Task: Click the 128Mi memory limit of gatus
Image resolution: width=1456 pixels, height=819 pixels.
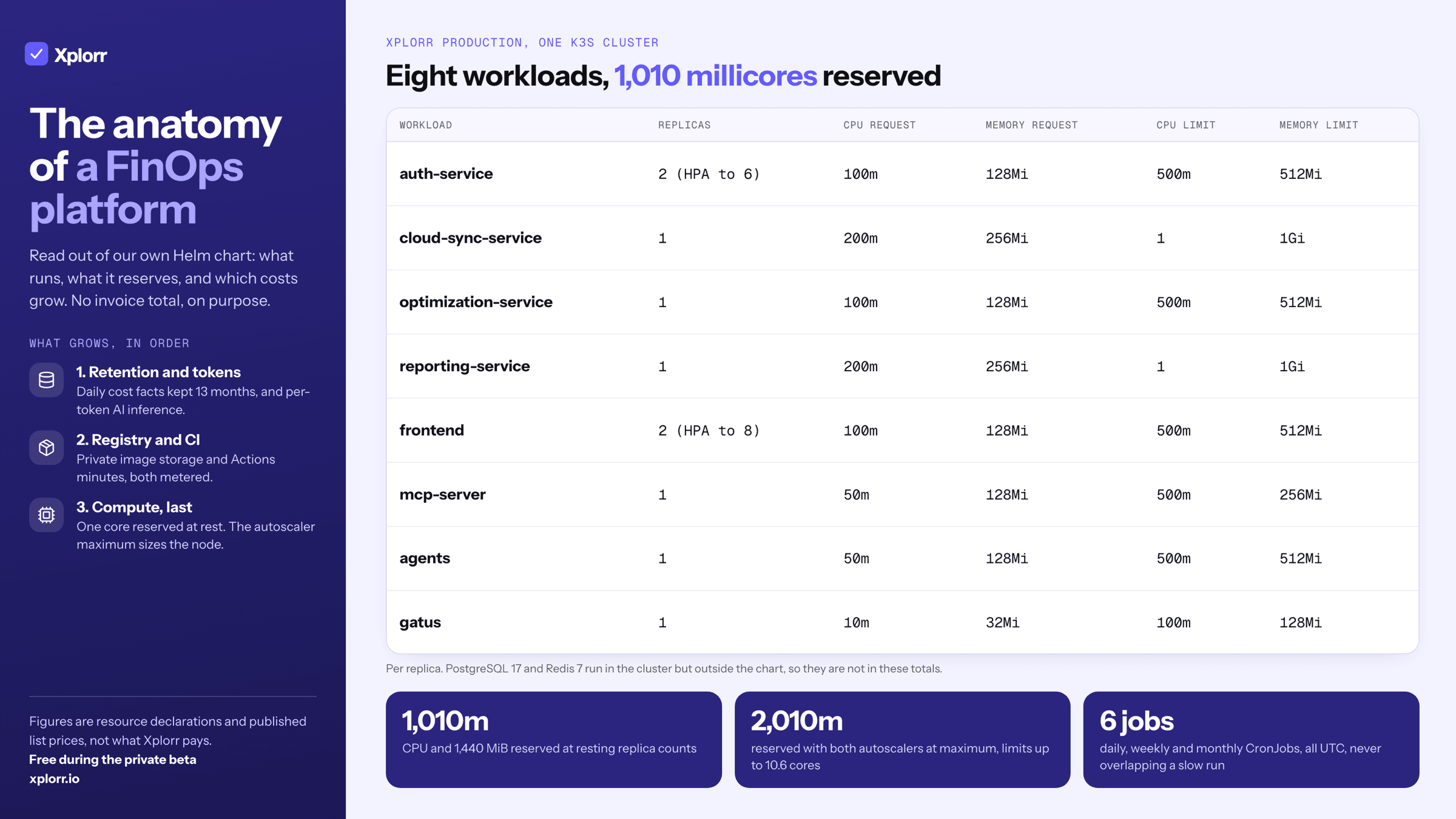Action: click(x=1301, y=623)
